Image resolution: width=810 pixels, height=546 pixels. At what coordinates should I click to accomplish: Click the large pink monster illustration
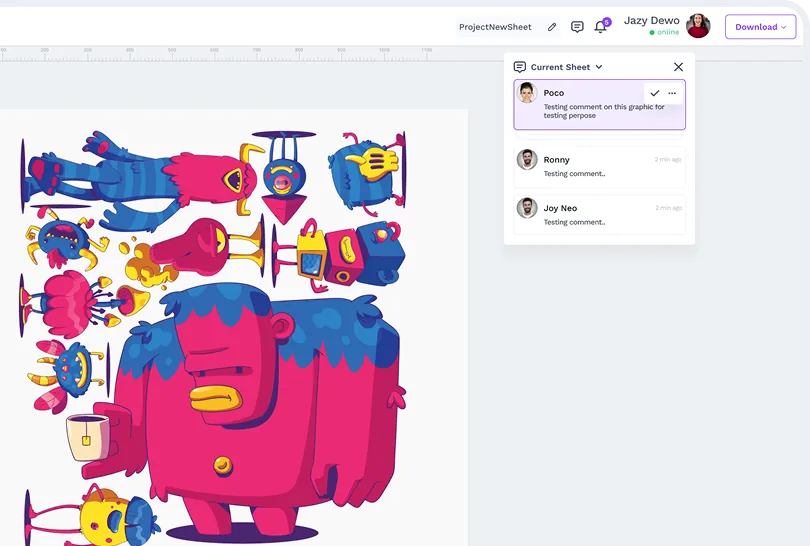258,413
